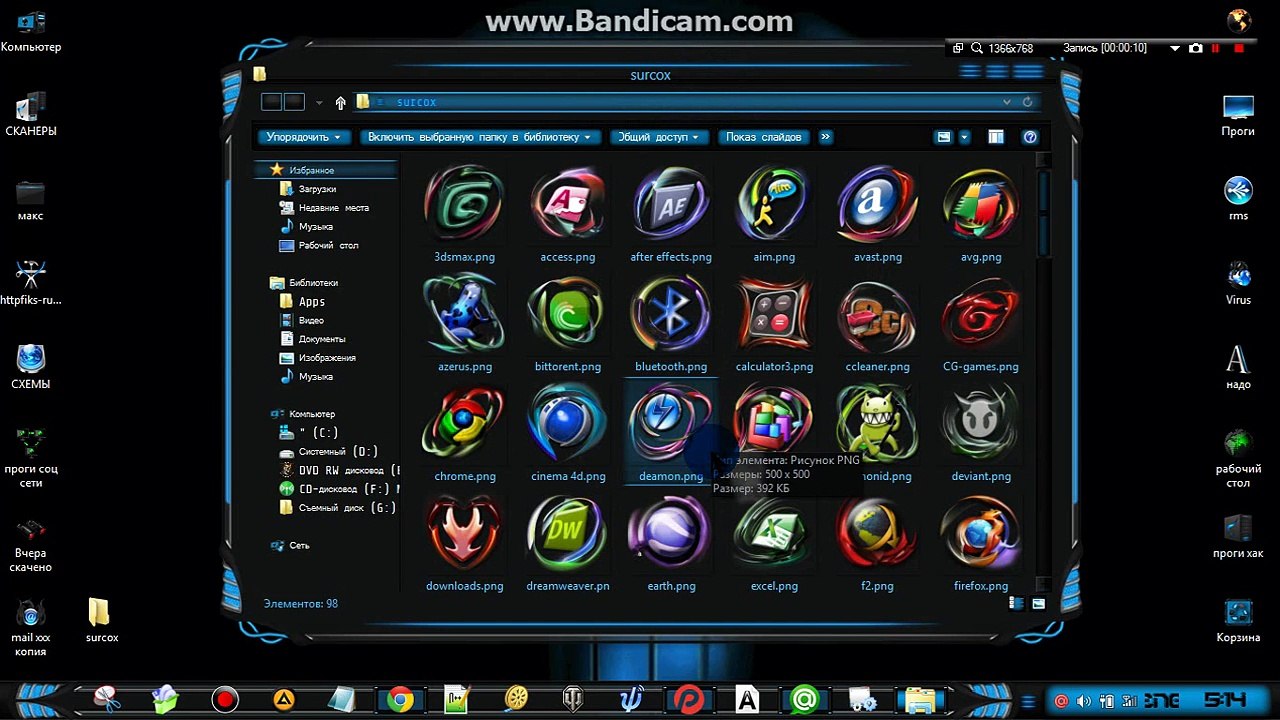
Task: Pause the Bandicam recording
Action: (1216, 48)
